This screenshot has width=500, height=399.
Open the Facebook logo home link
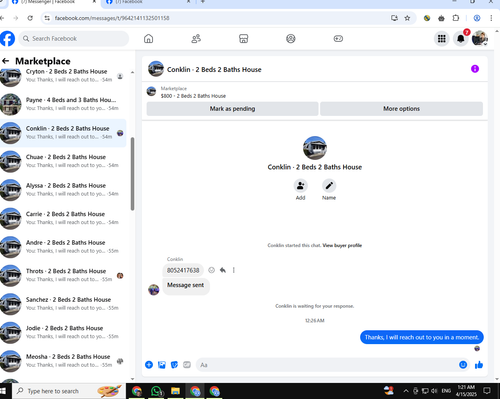point(7,39)
